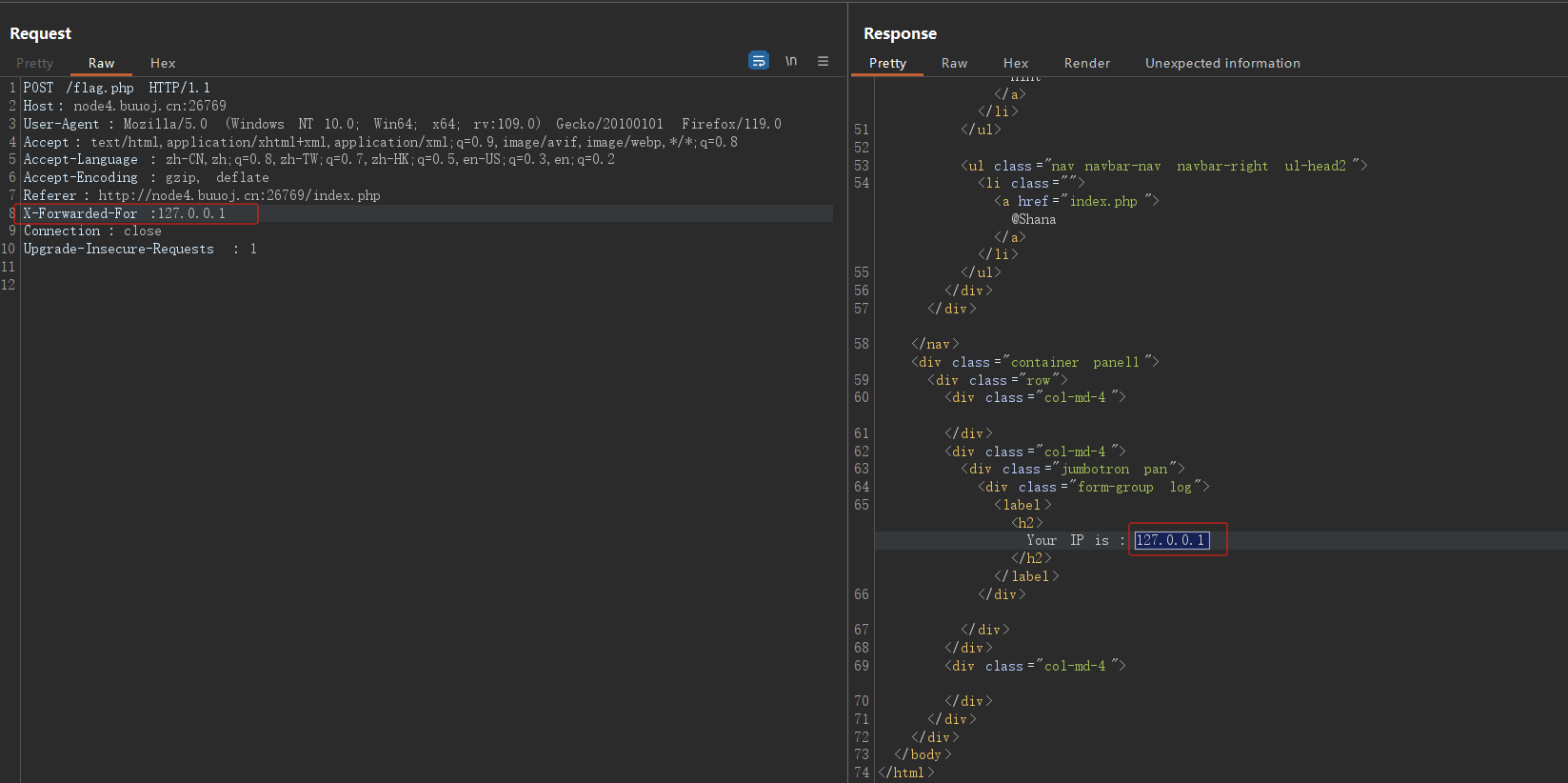Image resolution: width=1568 pixels, height=783 pixels.
Task: Click the Host header line node4.buuoj.cn:26769
Action: (x=125, y=106)
